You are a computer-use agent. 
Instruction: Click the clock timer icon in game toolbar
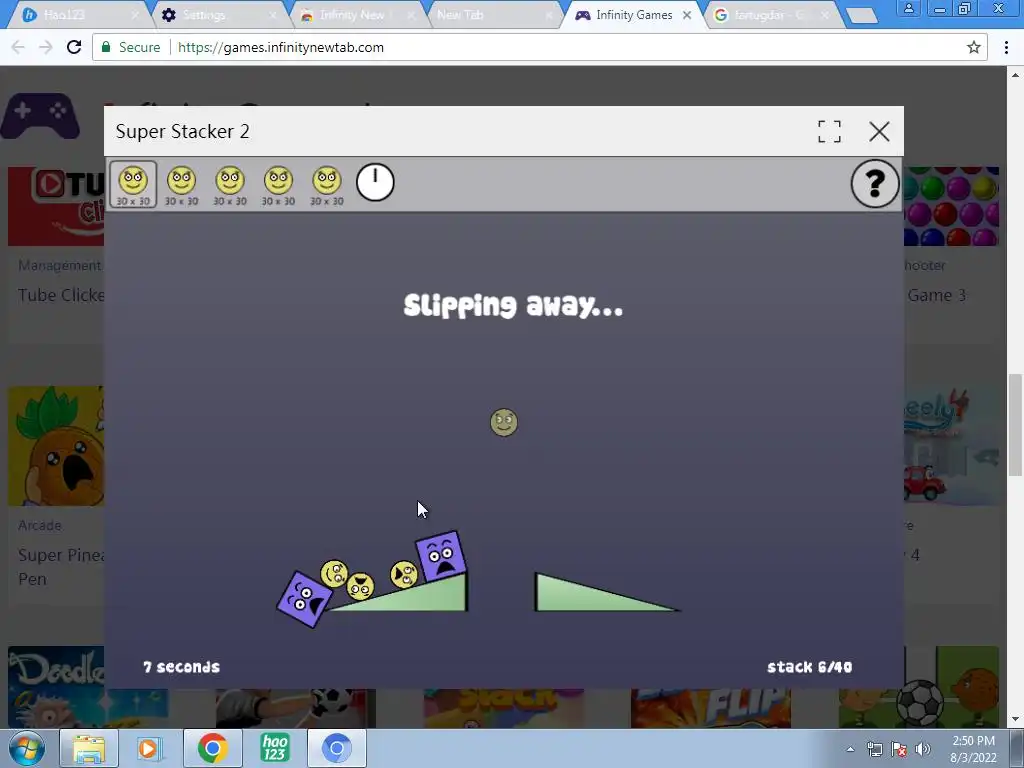coord(376,182)
